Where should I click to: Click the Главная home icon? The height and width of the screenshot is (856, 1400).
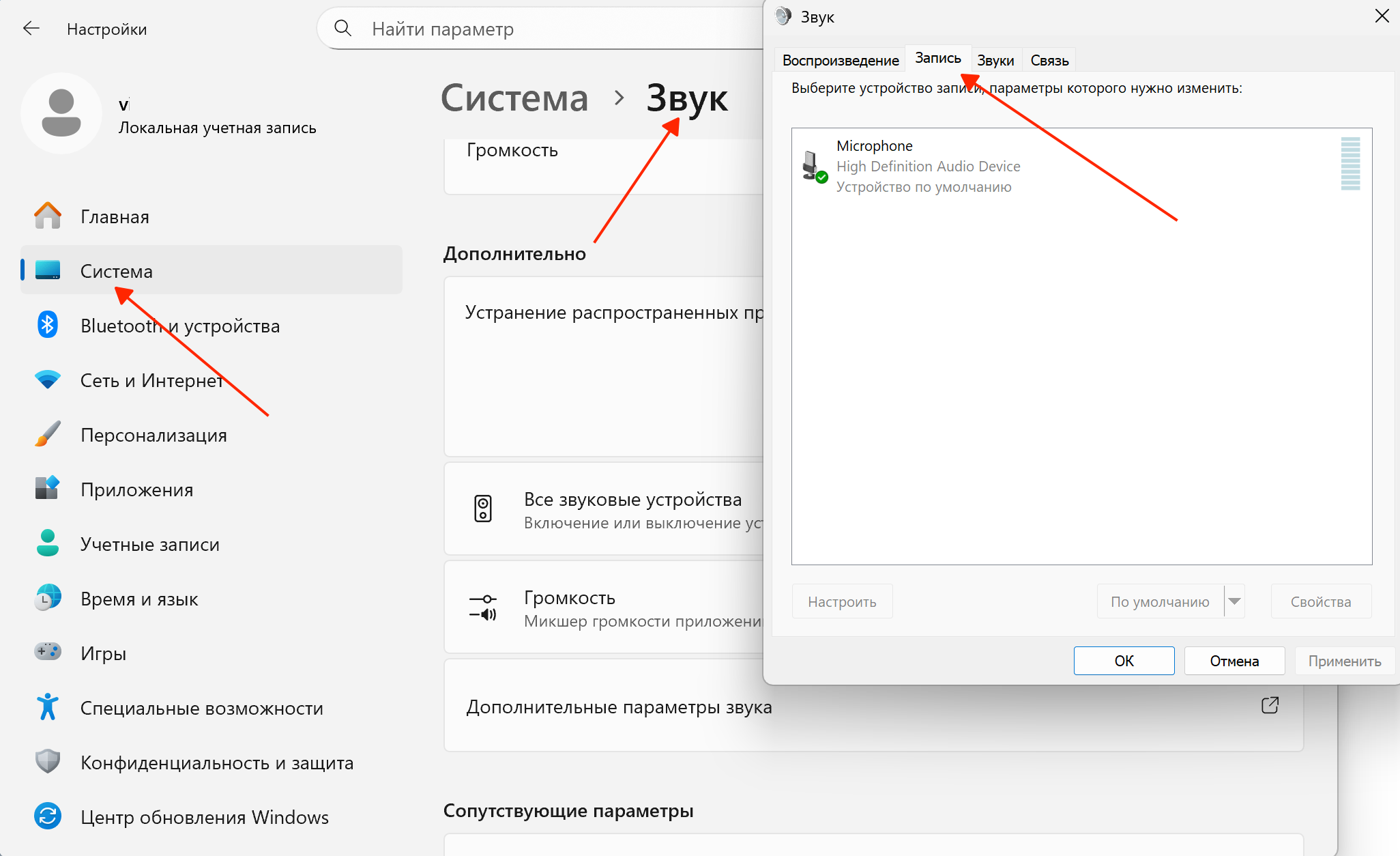[48, 216]
